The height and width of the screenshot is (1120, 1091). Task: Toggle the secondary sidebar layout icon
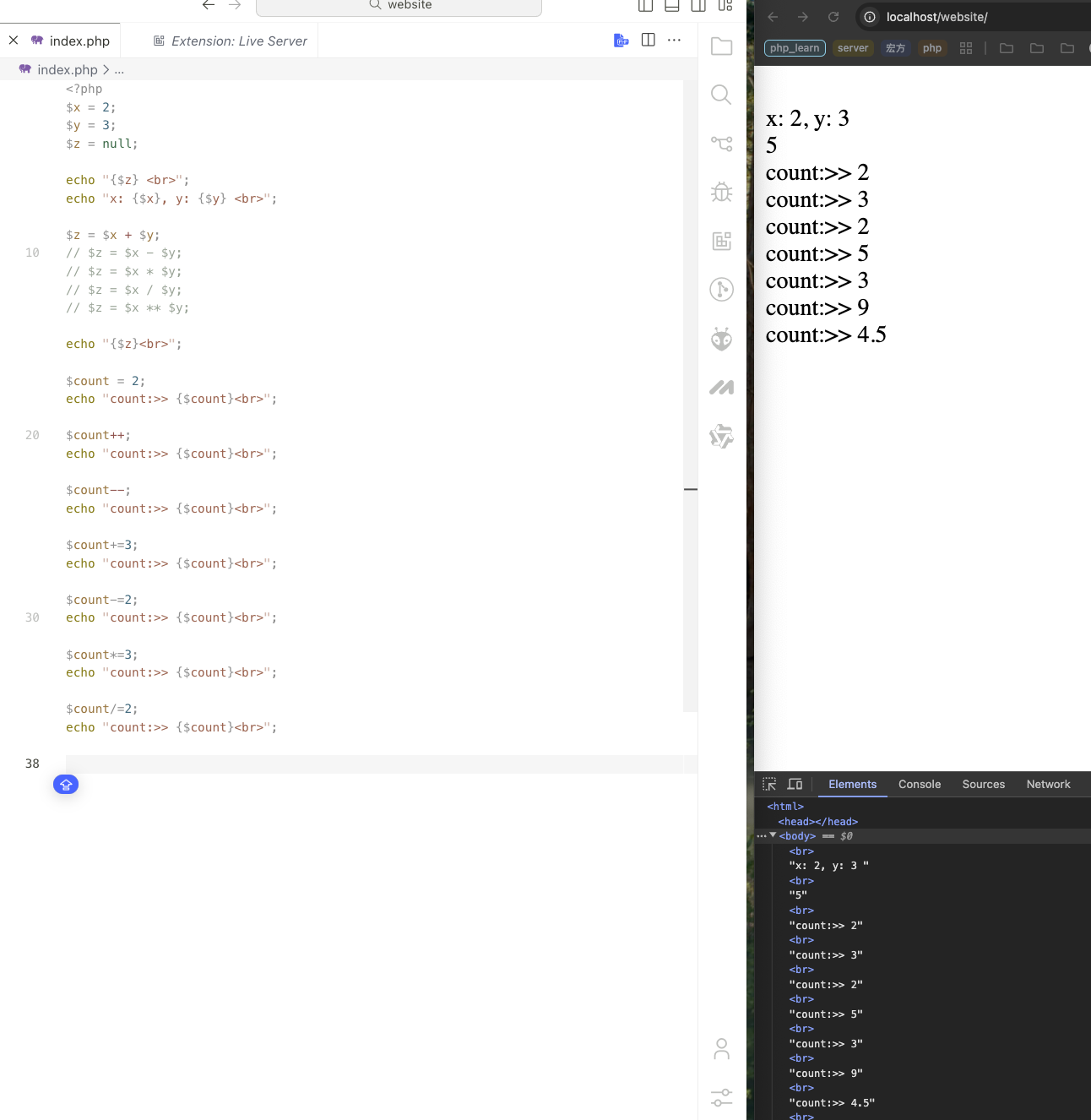click(698, 5)
